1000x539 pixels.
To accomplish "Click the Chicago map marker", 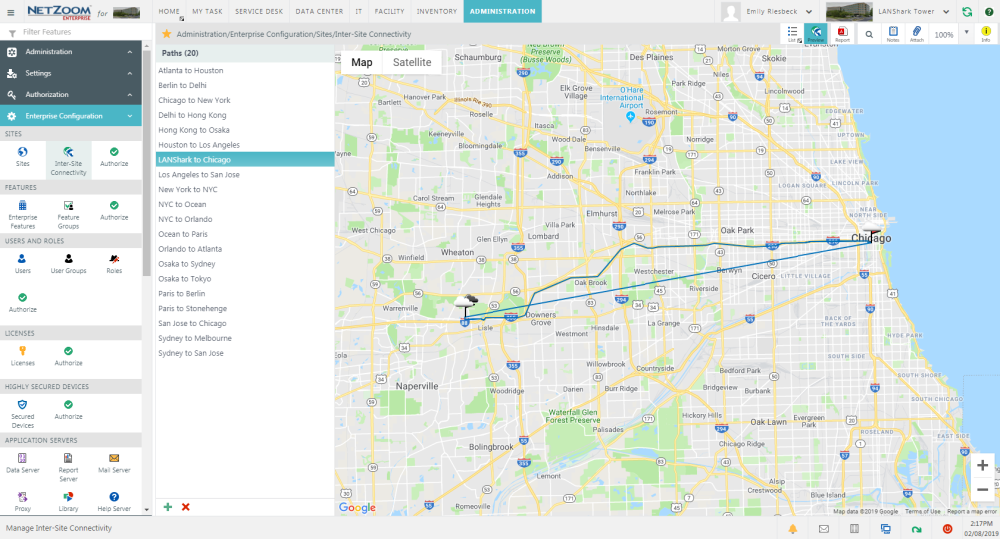I will (x=871, y=234).
